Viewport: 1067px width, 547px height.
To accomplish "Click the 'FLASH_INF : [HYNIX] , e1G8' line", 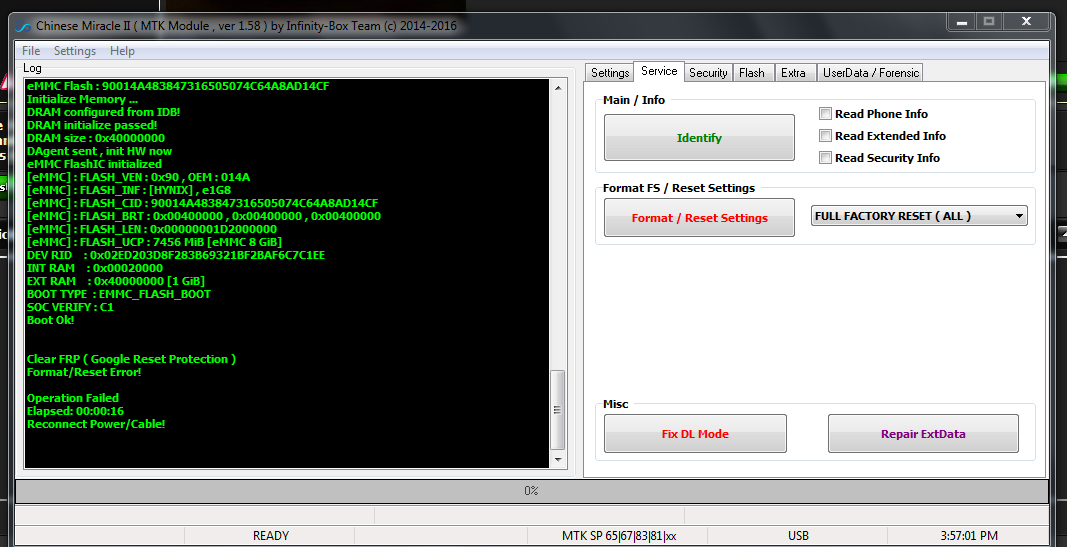I will (x=129, y=190).
